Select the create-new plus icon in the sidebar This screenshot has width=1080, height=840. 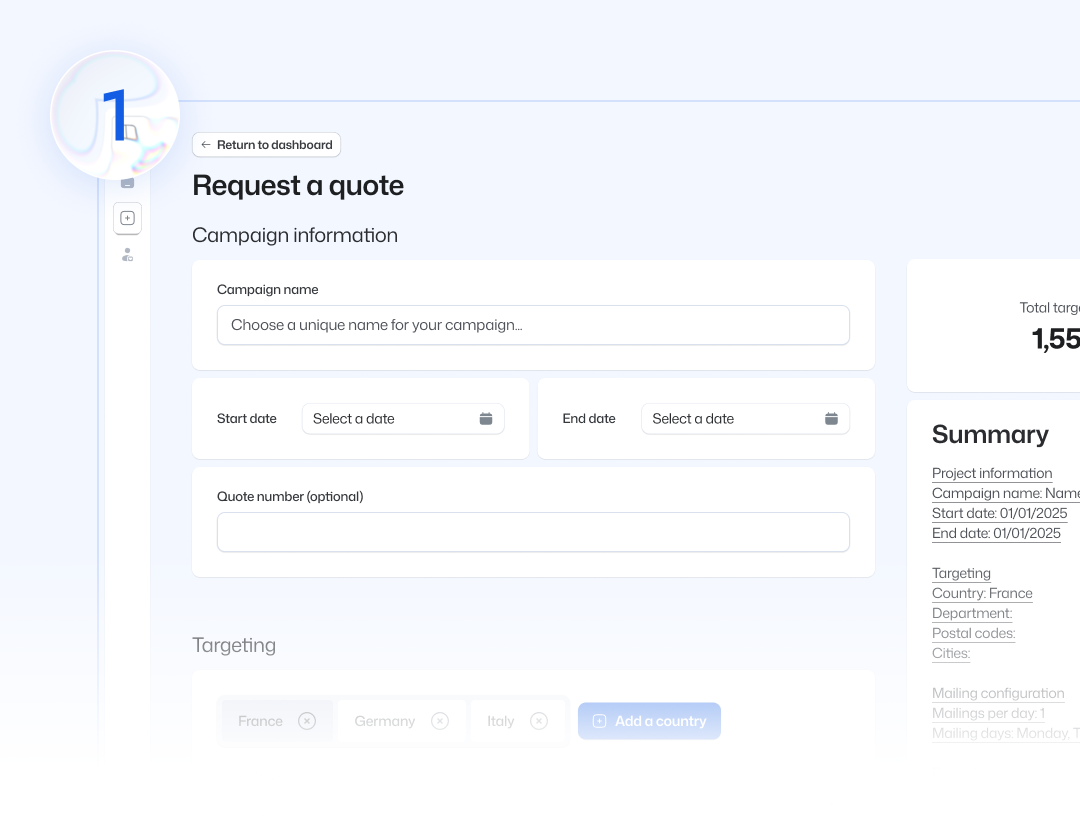127,218
